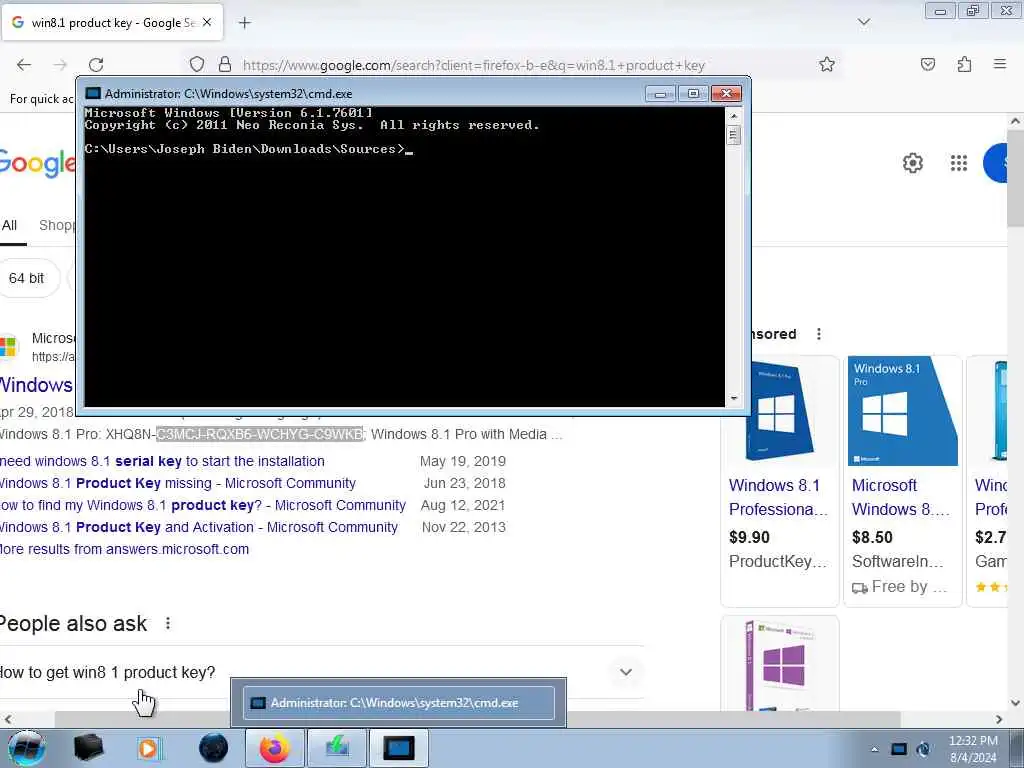This screenshot has height=768, width=1024.
Task: Click the Microsoft result favicon
Action: click(x=8, y=347)
